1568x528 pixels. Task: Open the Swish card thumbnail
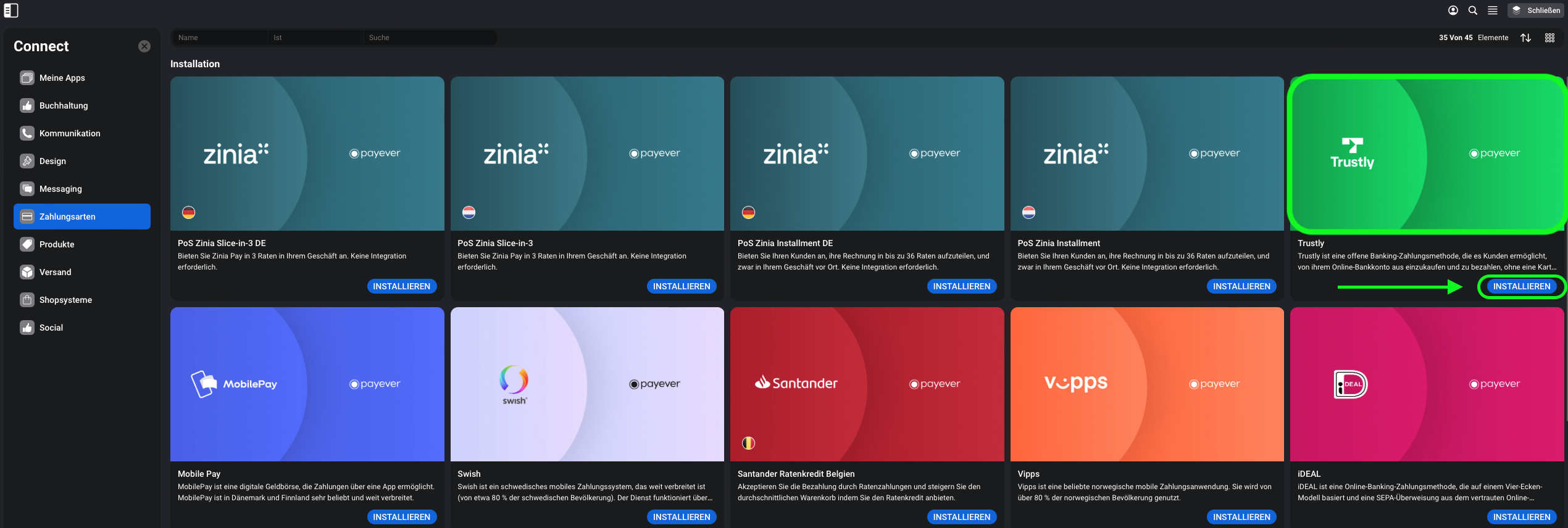(587, 384)
